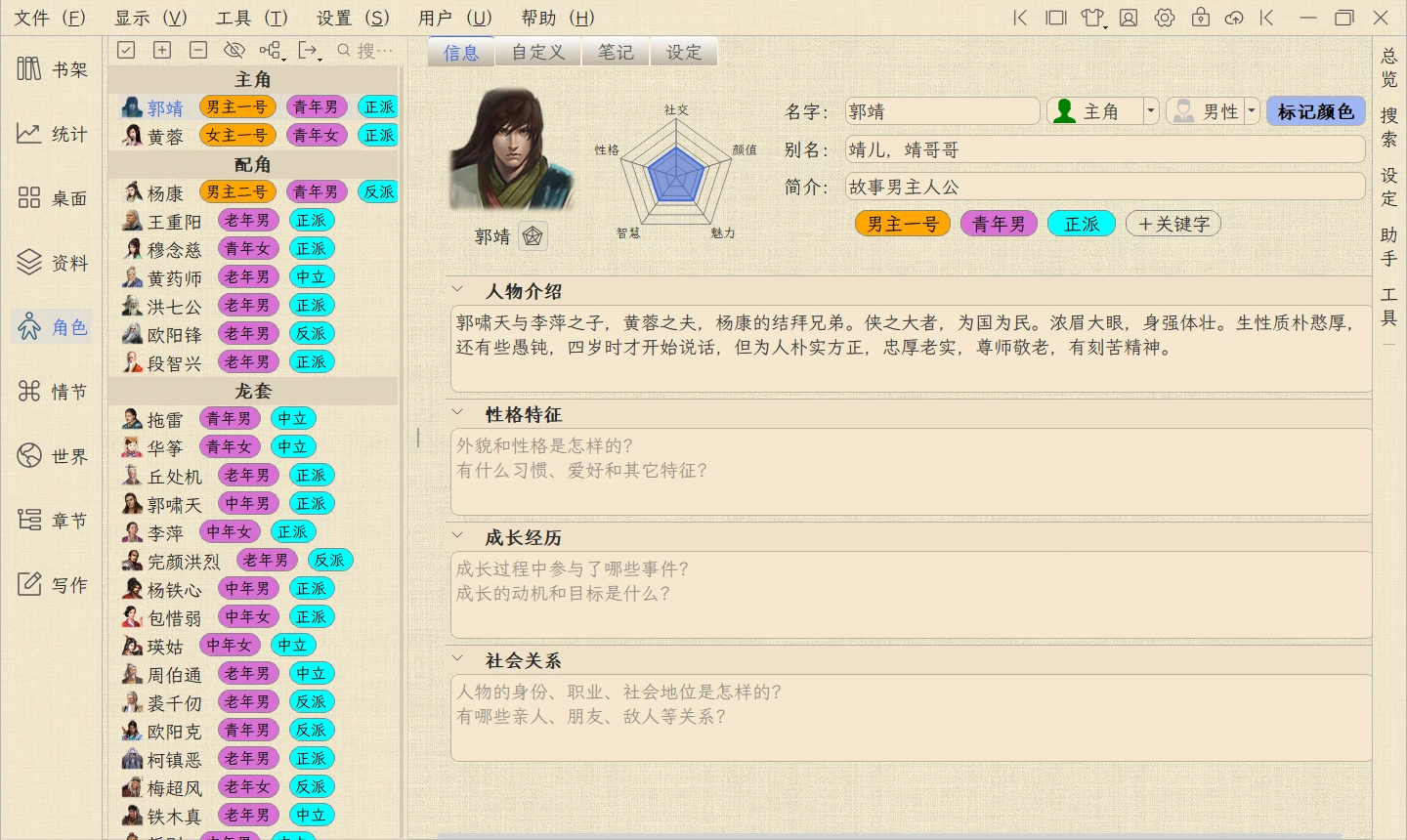Open the 情节 plot section in sidebar

click(x=54, y=392)
